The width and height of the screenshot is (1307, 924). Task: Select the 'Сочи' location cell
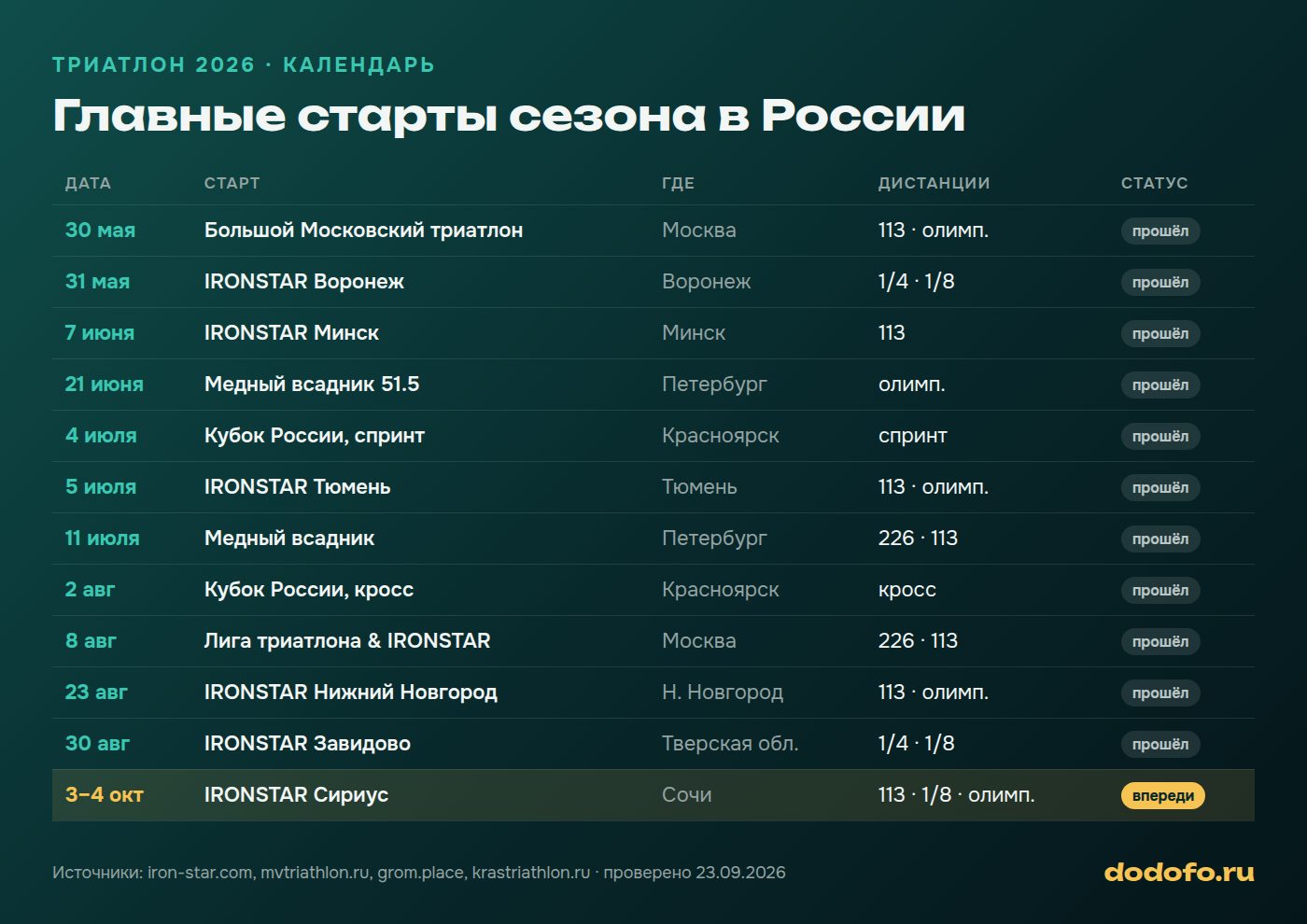pyautogui.click(x=687, y=795)
